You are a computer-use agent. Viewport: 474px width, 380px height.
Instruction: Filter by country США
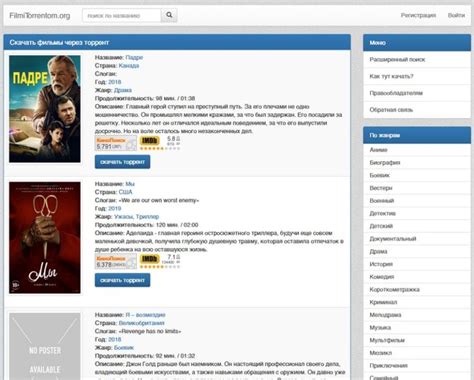click(125, 192)
